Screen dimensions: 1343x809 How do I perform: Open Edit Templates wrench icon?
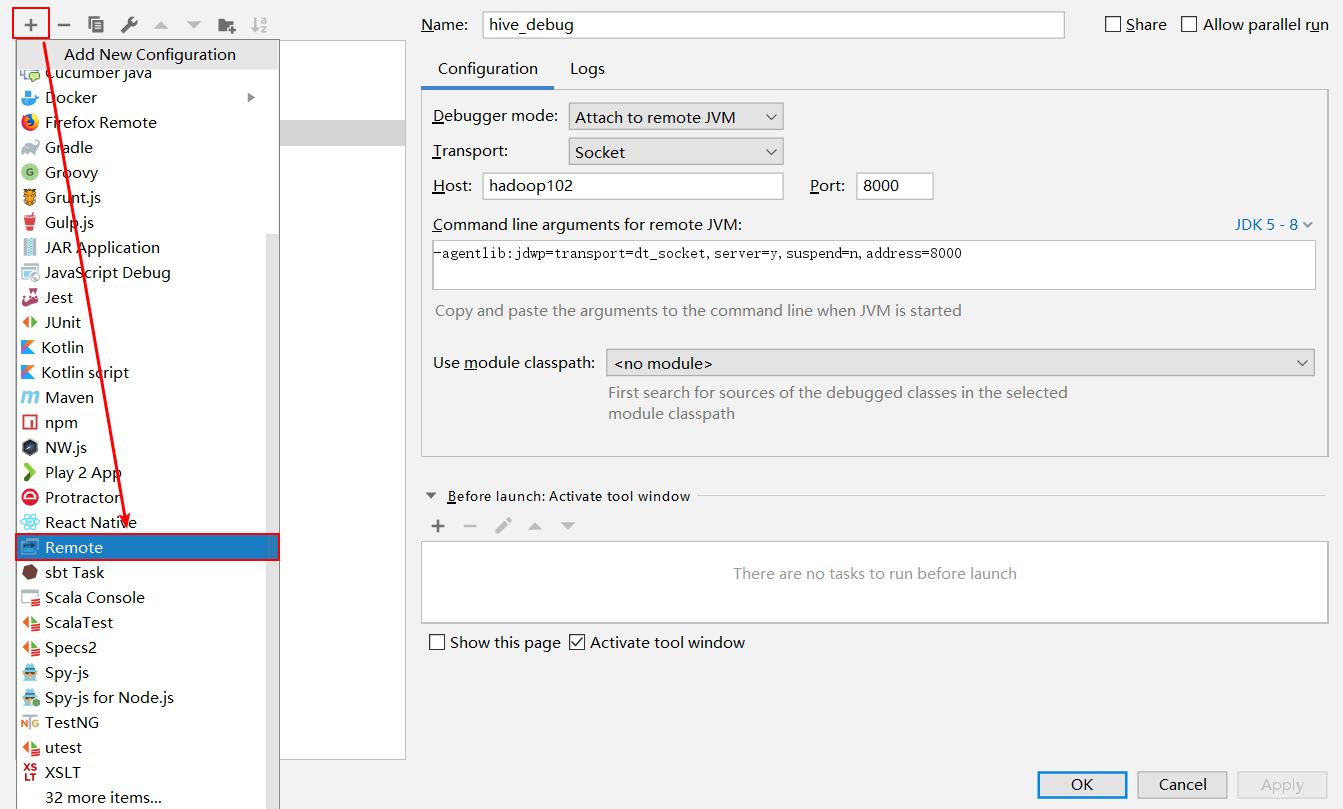click(x=129, y=24)
